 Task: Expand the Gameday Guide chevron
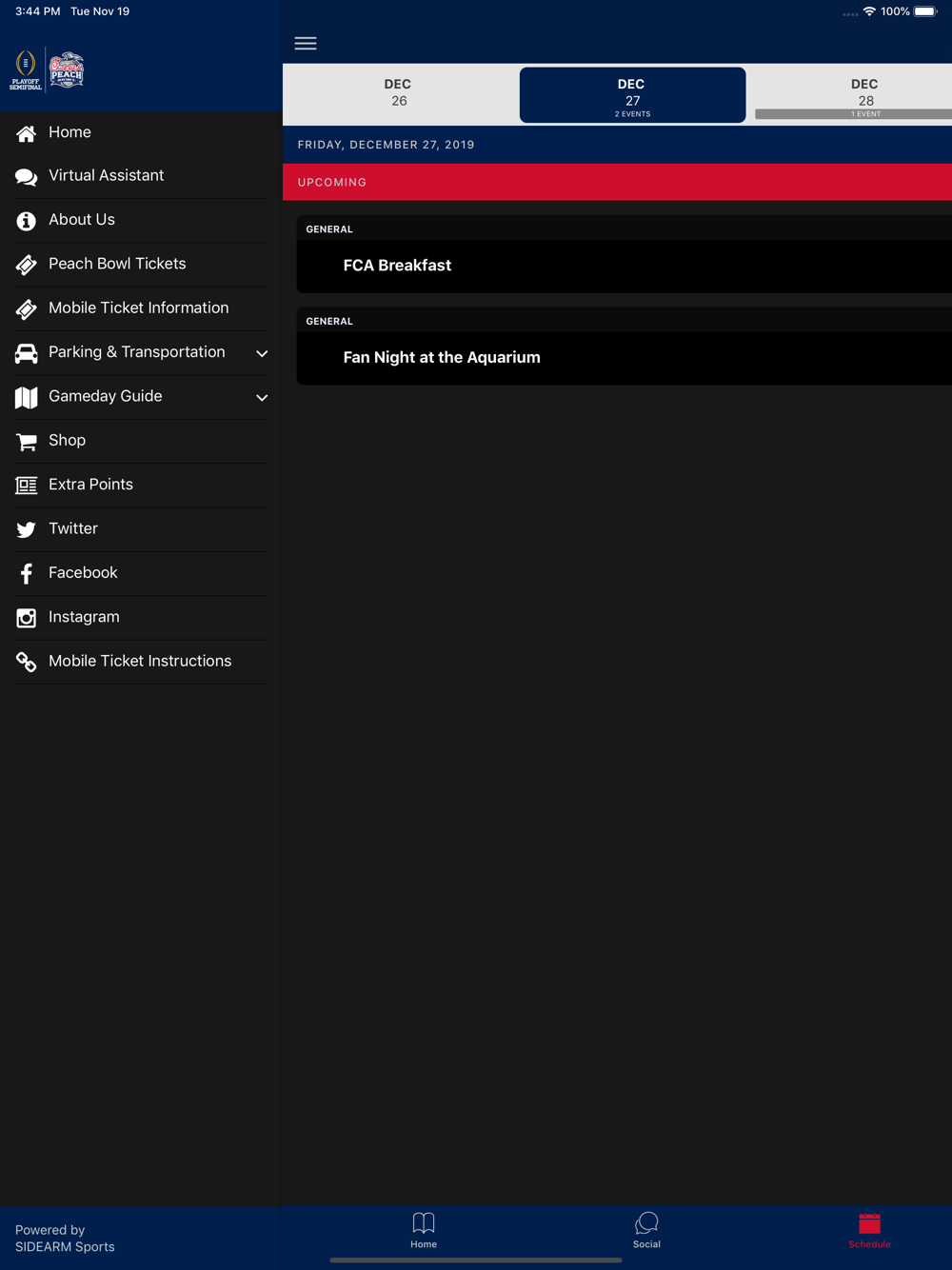click(262, 398)
